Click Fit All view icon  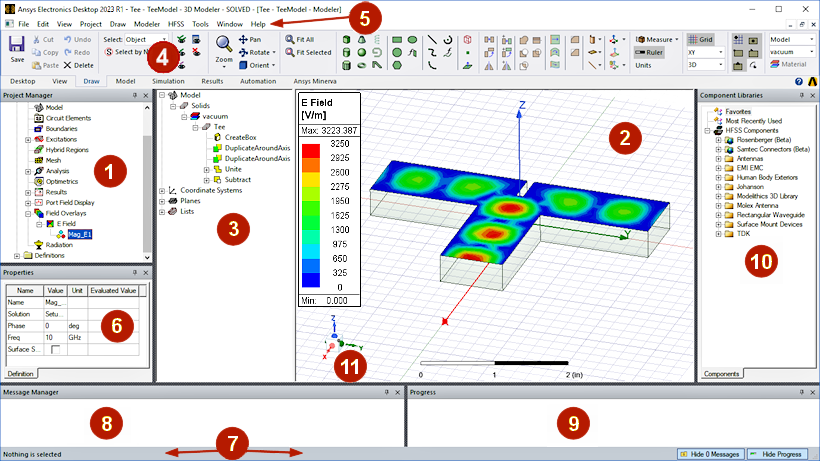click(300, 39)
